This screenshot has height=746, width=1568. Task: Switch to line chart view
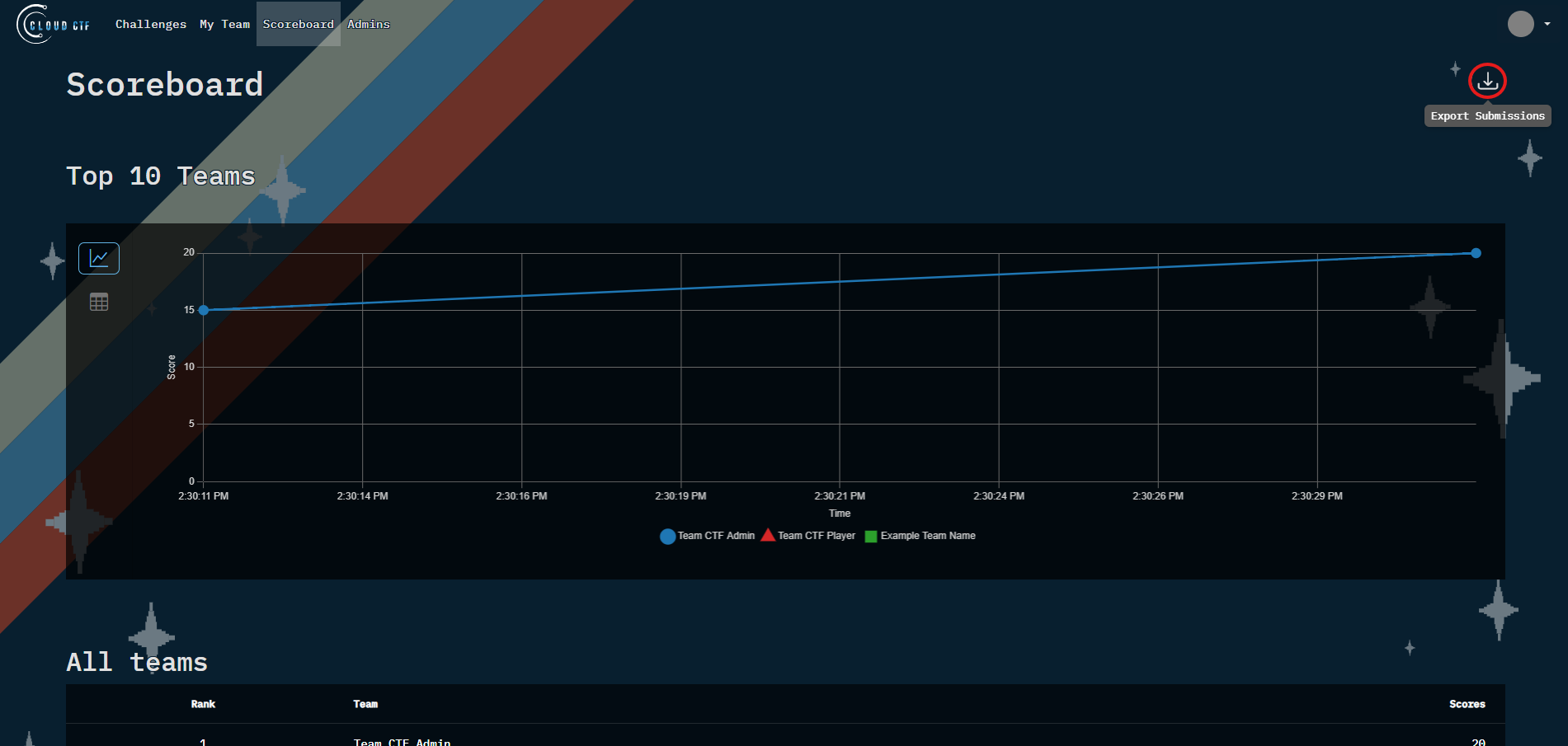click(99, 258)
